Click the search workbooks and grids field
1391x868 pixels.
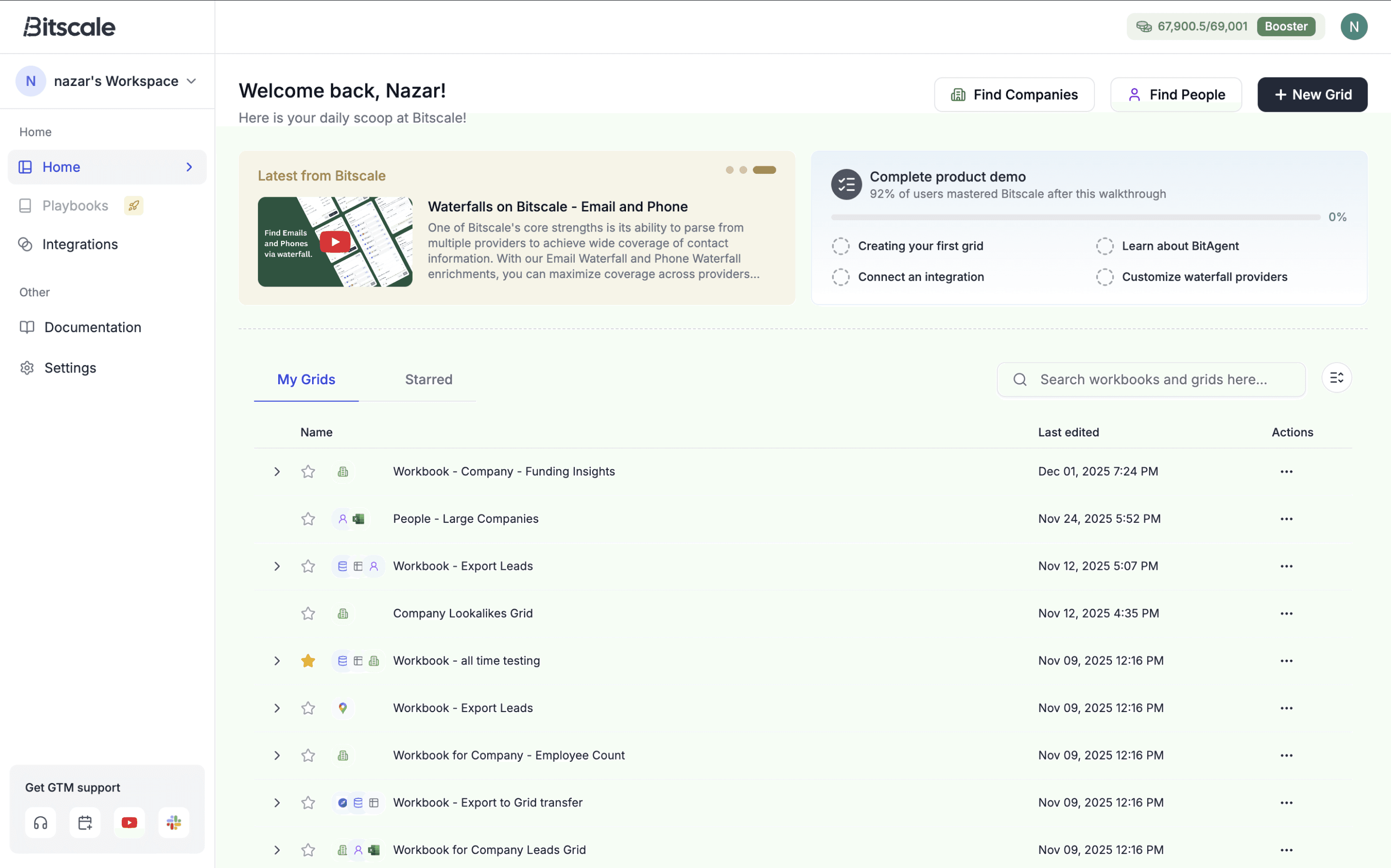(1152, 380)
